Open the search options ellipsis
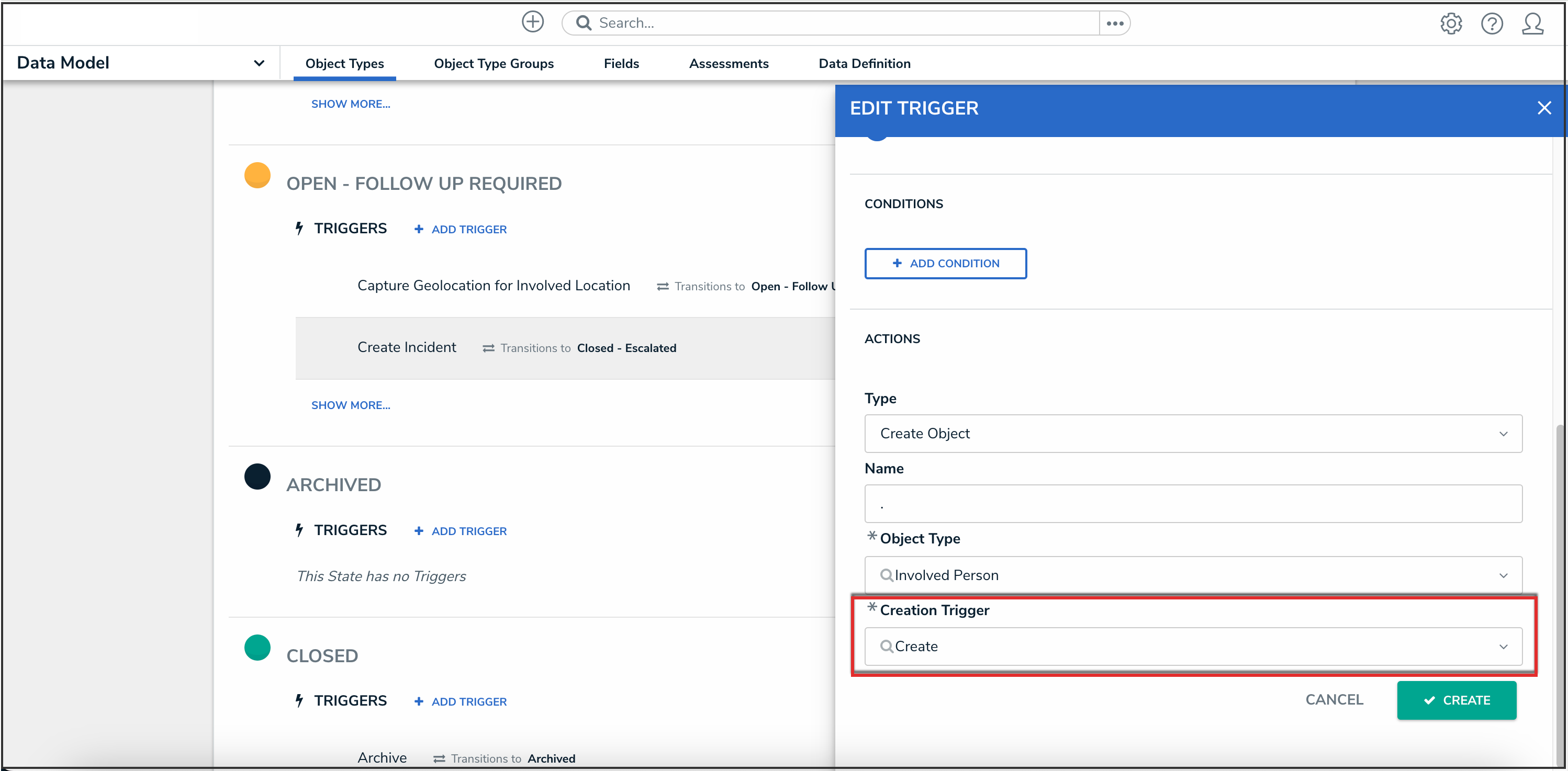 (1115, 23)
